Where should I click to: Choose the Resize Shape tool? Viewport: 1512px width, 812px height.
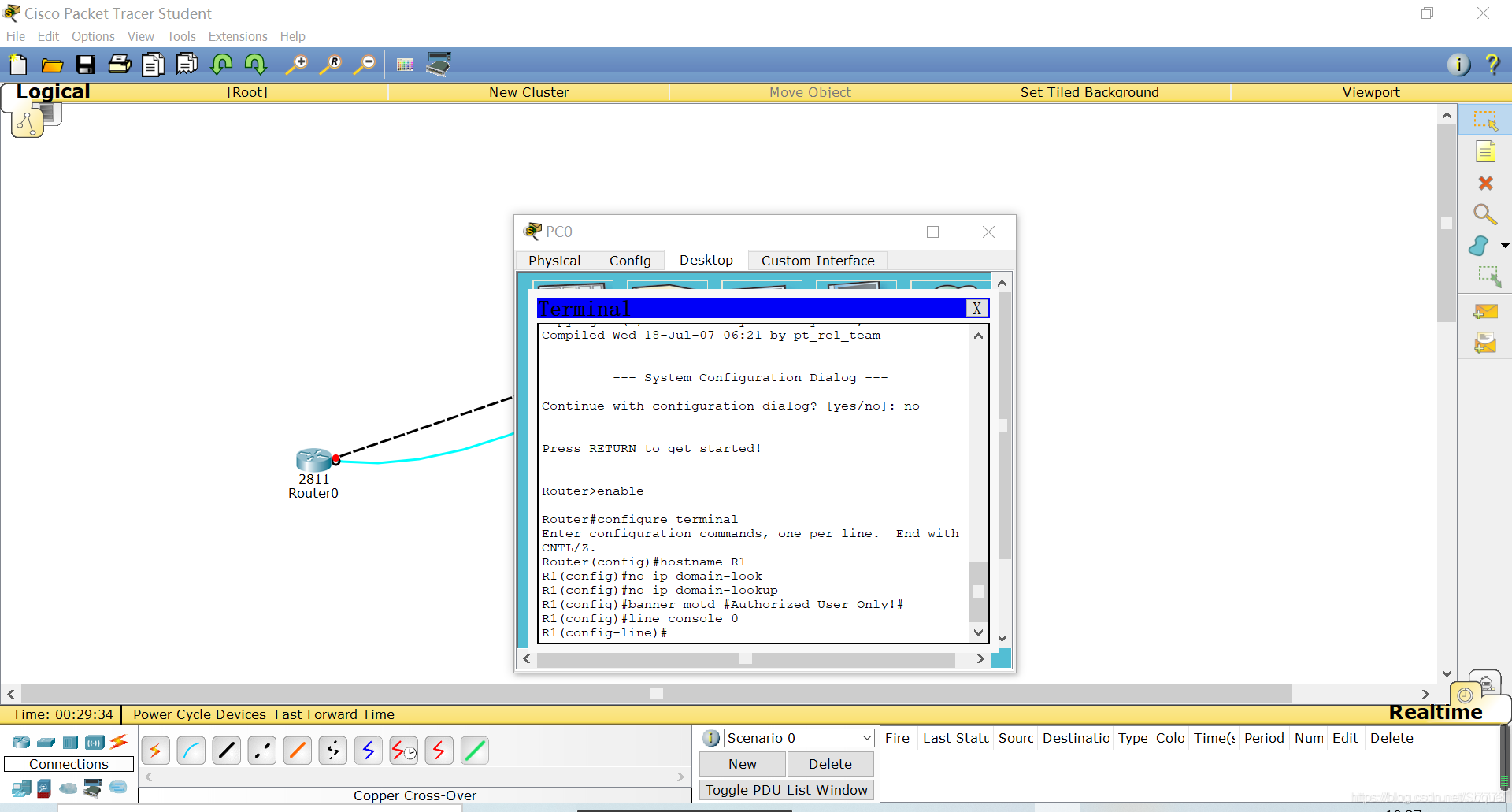1488,276
